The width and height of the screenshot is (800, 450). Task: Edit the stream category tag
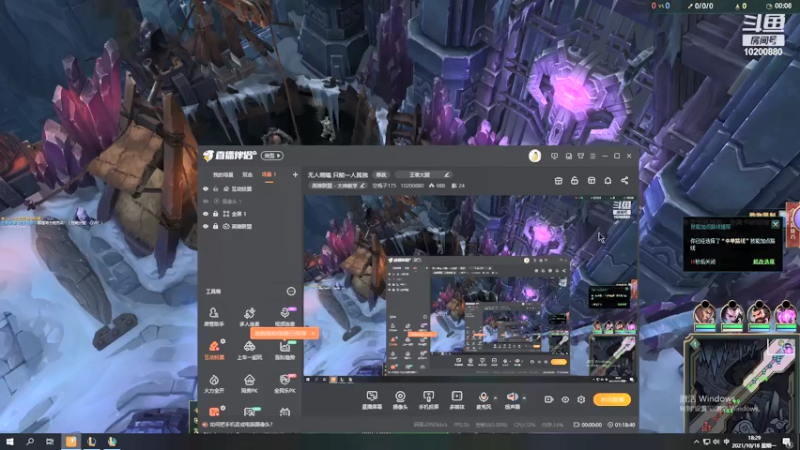tap(338, 186)
